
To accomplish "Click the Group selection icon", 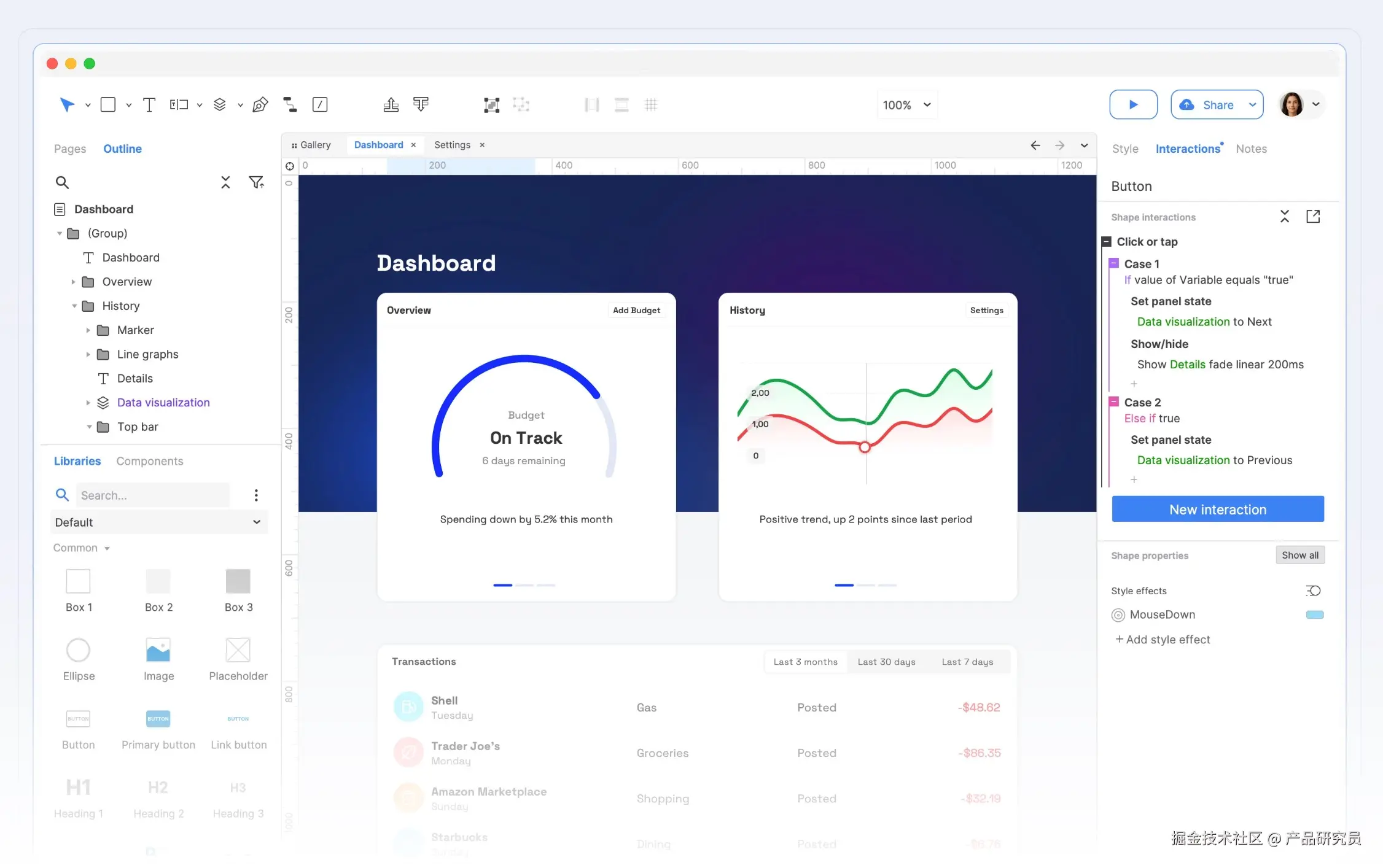I will (491, 105).
